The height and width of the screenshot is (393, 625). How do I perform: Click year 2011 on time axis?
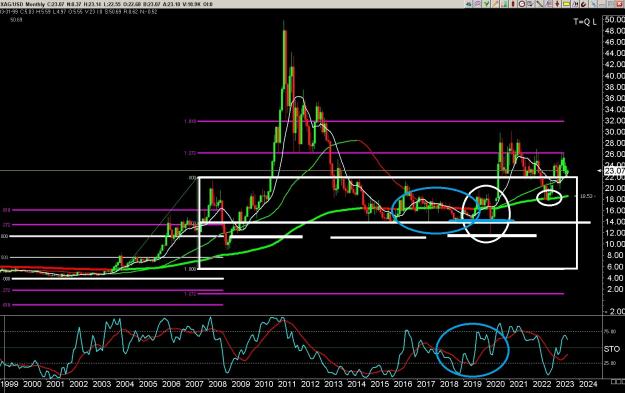tap(287, 384)
